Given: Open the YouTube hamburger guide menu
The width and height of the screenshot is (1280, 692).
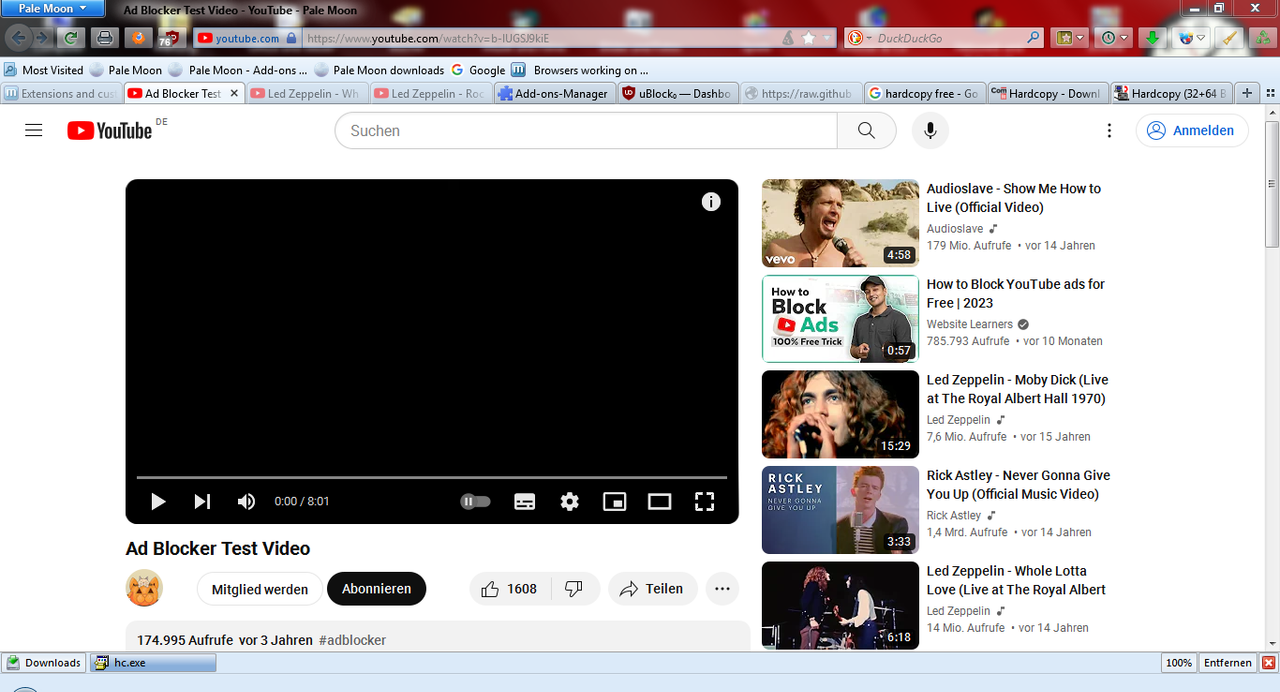Looking at the screenshot, I should click(34, 130).
